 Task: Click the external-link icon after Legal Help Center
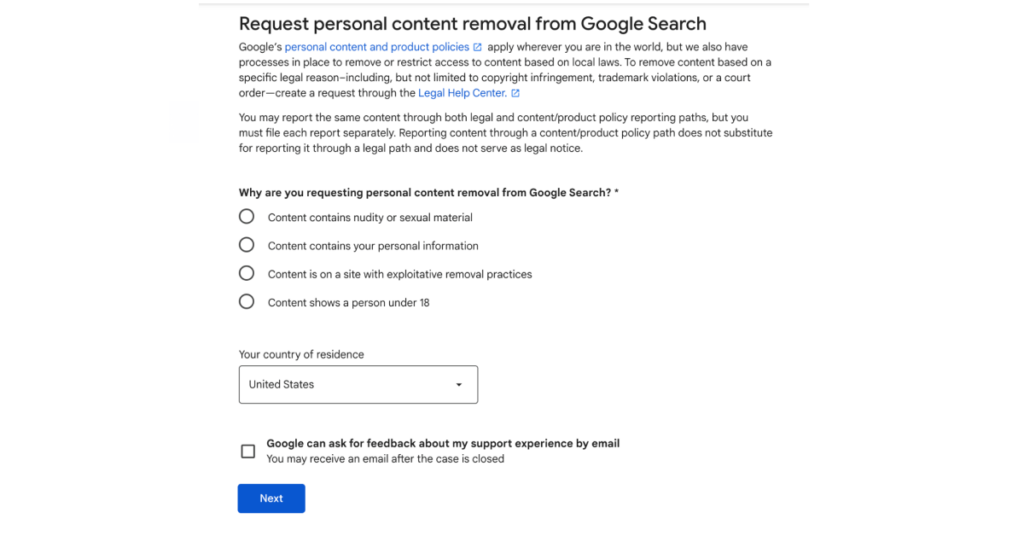tap(516, 93)
